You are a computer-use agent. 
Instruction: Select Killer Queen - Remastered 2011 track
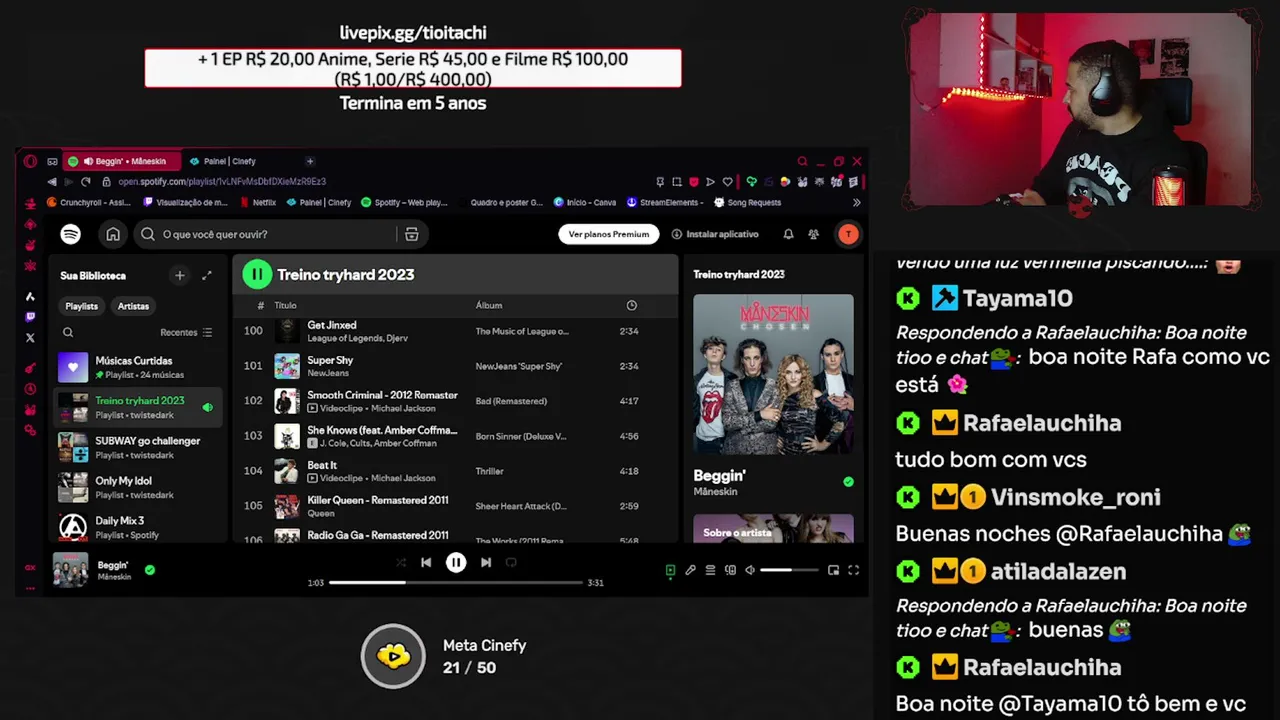point(455,506)
